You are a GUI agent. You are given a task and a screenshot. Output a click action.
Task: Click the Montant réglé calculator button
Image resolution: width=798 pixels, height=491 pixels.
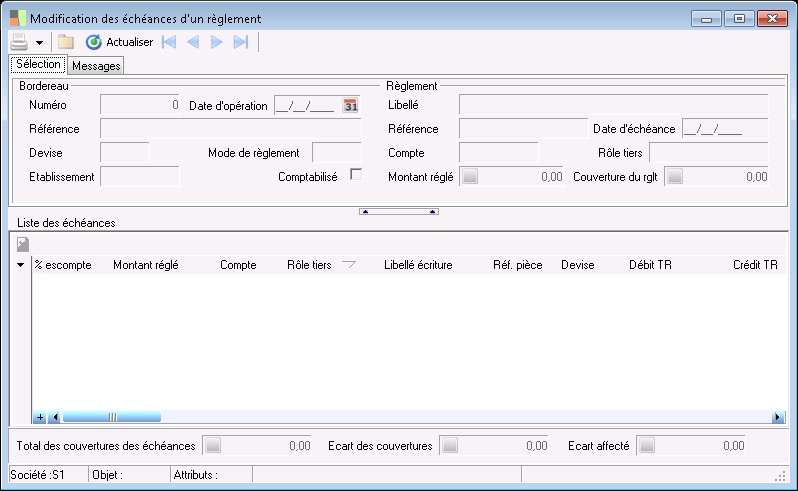click(470, 177)
